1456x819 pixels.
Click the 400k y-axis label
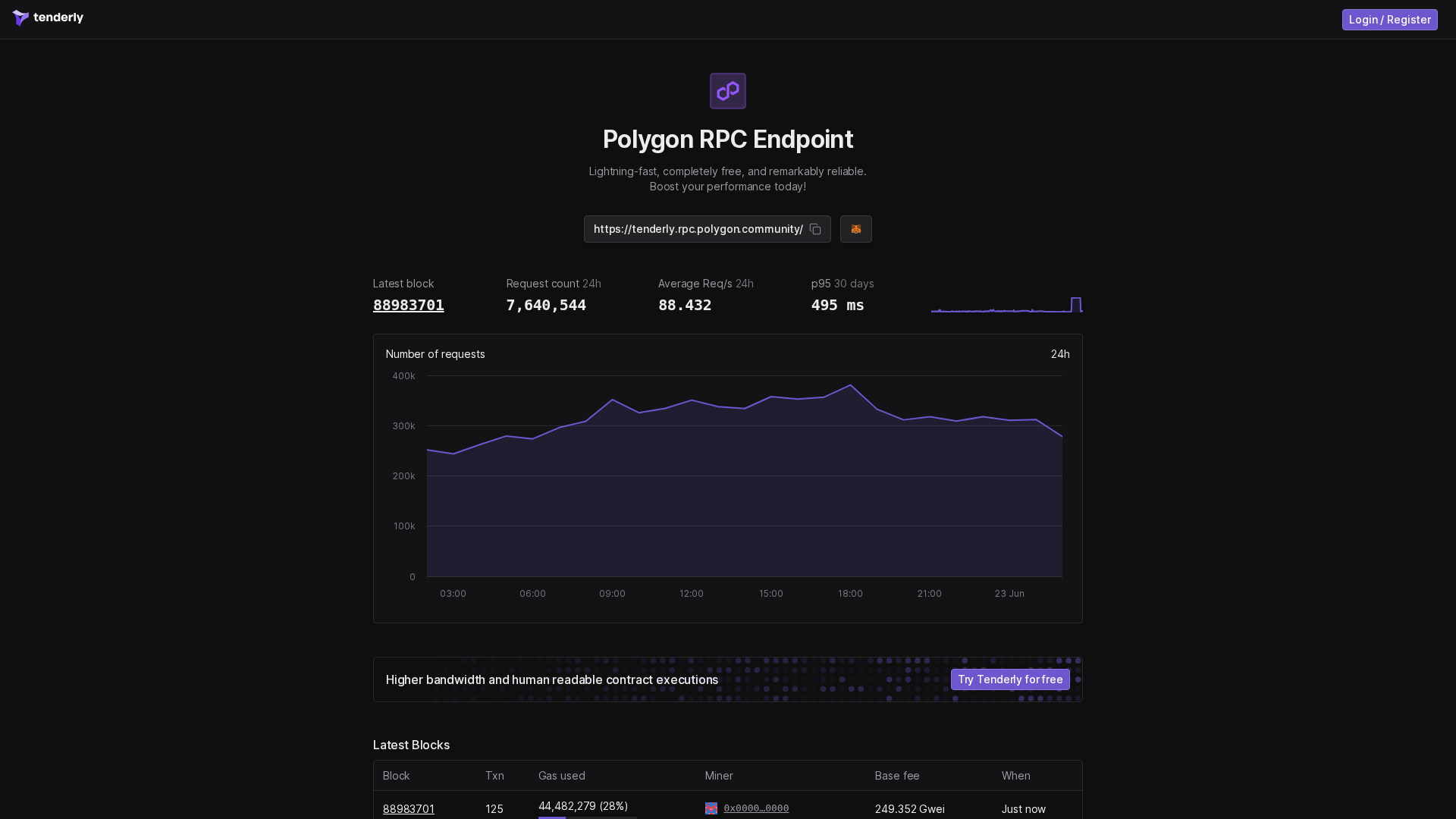click(404, 376)
